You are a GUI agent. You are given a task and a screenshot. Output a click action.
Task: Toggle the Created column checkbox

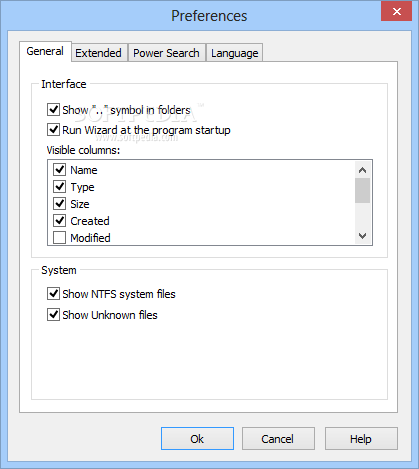[59, 221]
